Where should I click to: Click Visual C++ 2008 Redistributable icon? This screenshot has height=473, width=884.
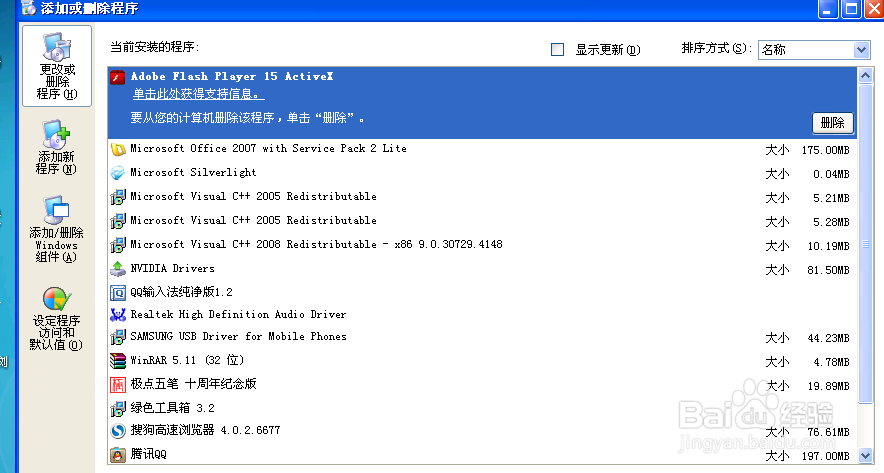pos(118,245)
